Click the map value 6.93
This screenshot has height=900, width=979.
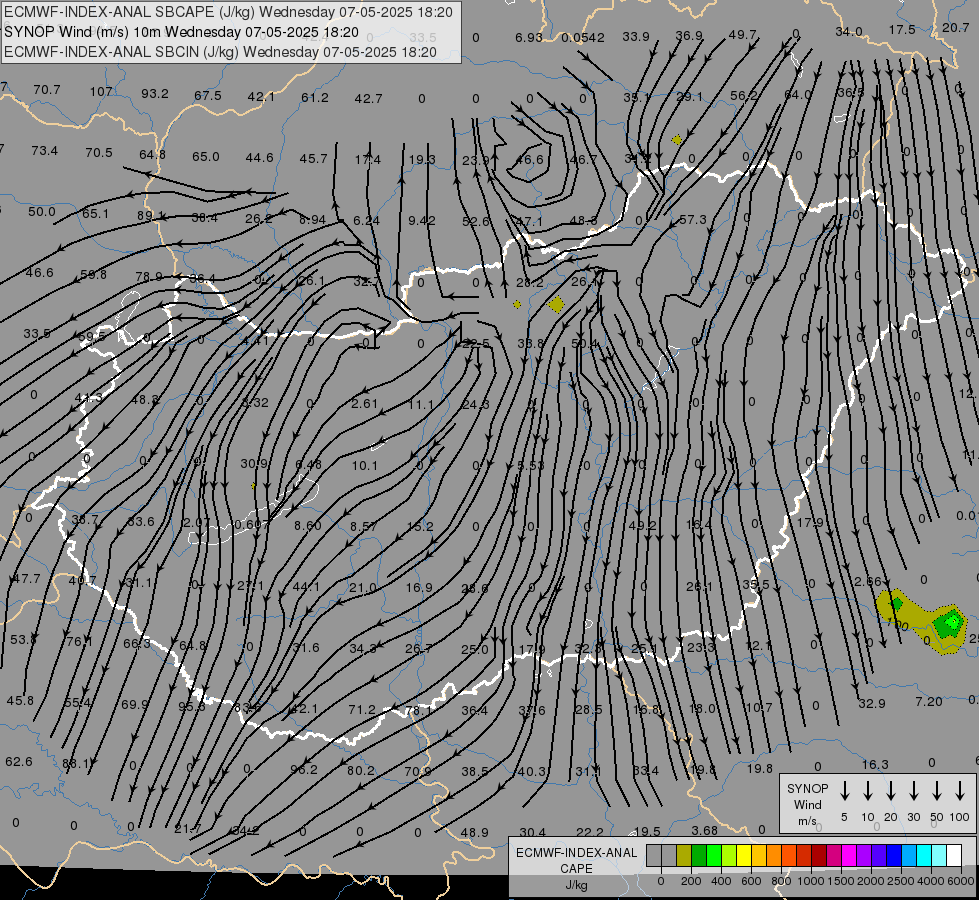[x=529, y=37]
